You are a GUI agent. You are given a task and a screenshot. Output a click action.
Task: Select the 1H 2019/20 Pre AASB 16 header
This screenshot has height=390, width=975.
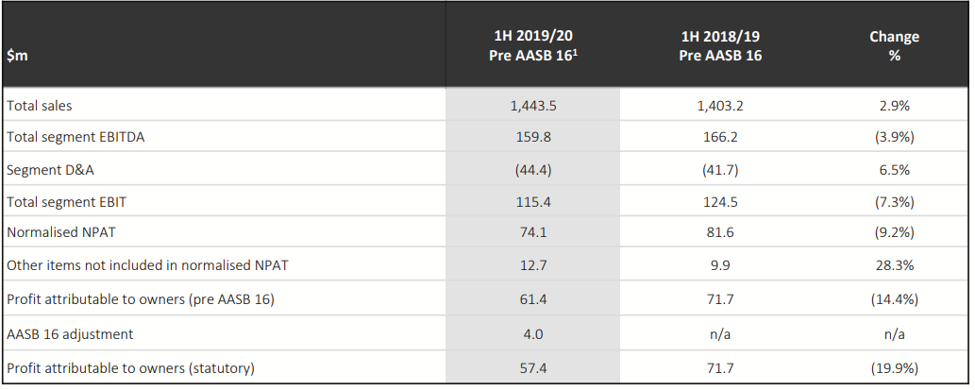533,46
